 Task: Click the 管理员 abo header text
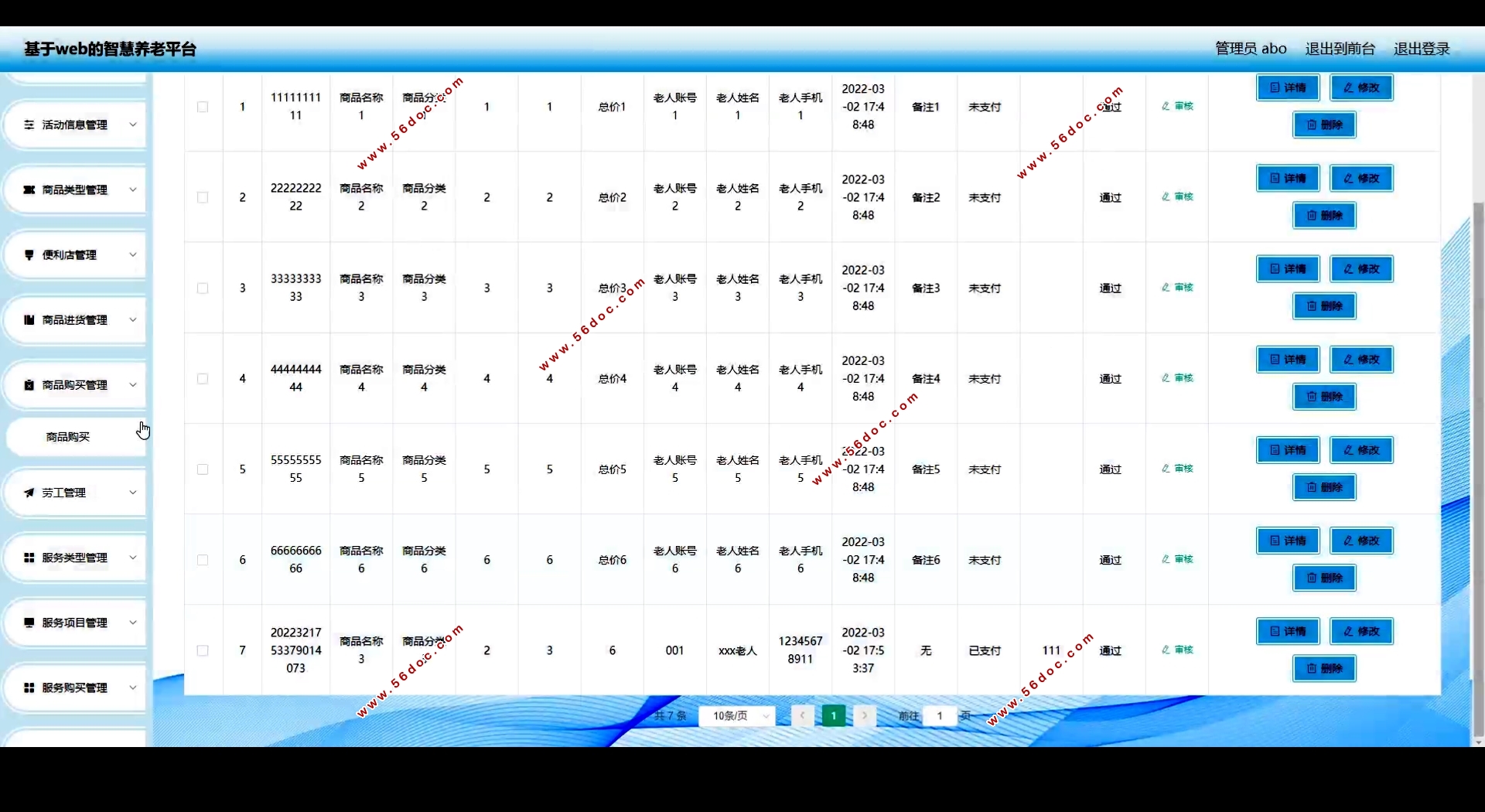click(1251, 49)
